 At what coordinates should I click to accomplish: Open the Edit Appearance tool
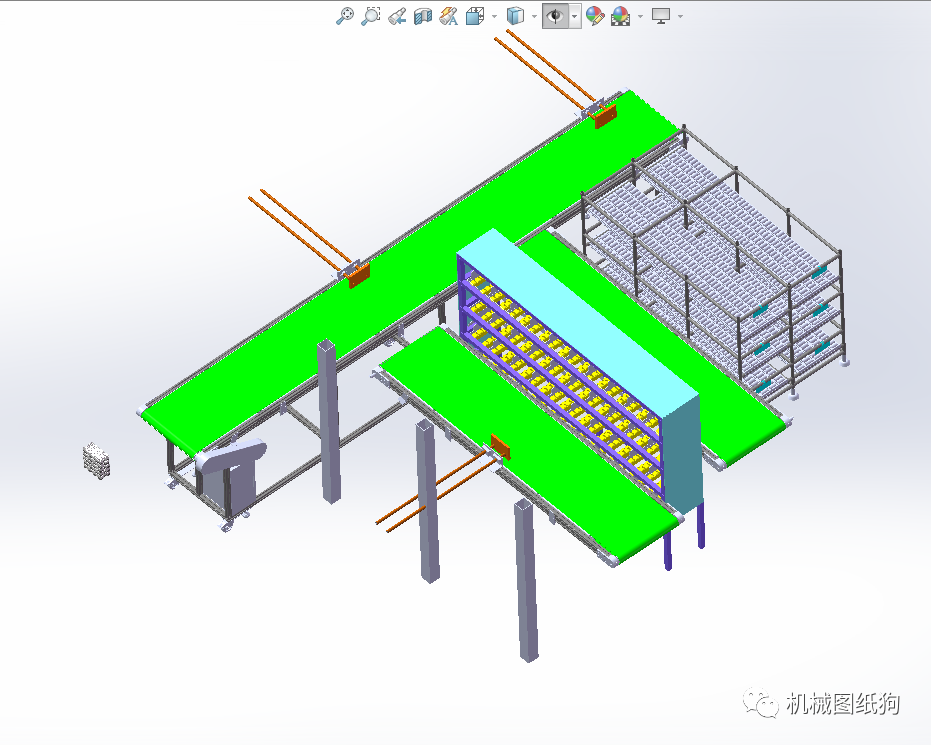594,16
